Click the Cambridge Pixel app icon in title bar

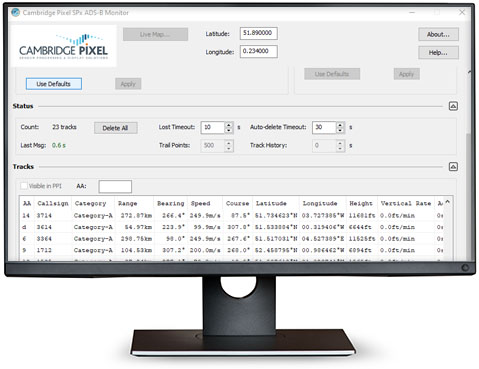point(15,13)
